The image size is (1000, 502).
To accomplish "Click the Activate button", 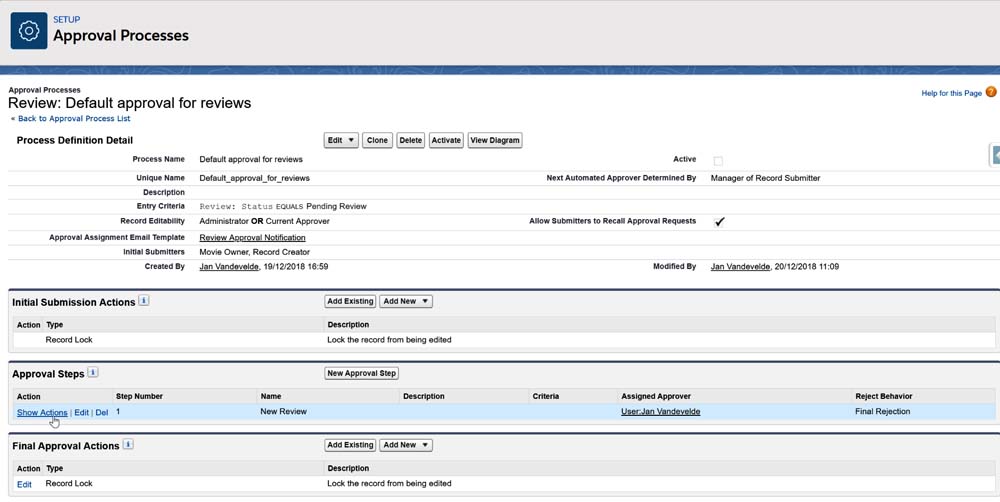I will 446,140.
